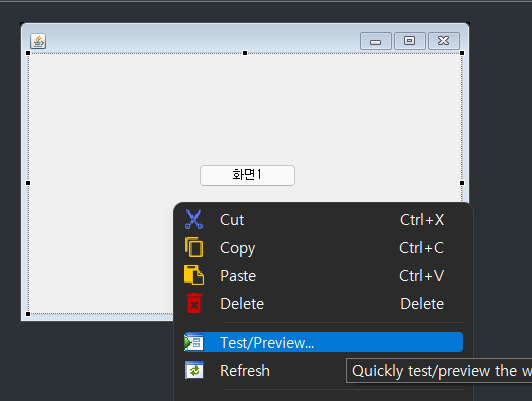Click the 화면1 button in the design form

[247, 175]
